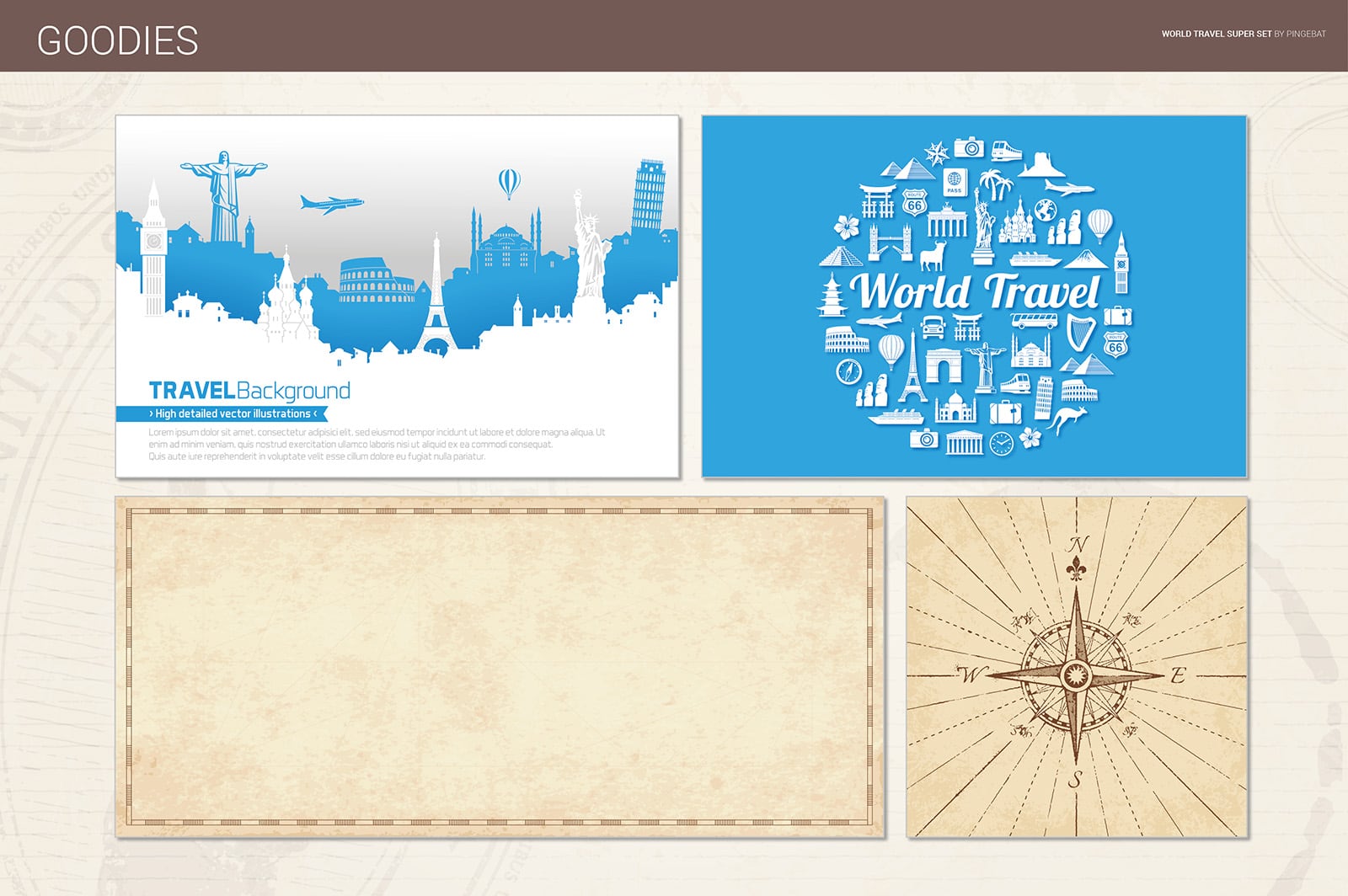Select the Brandenburg Gate icon
Viewport: 1348px width, 896px height.
click(x=948, y=223)
